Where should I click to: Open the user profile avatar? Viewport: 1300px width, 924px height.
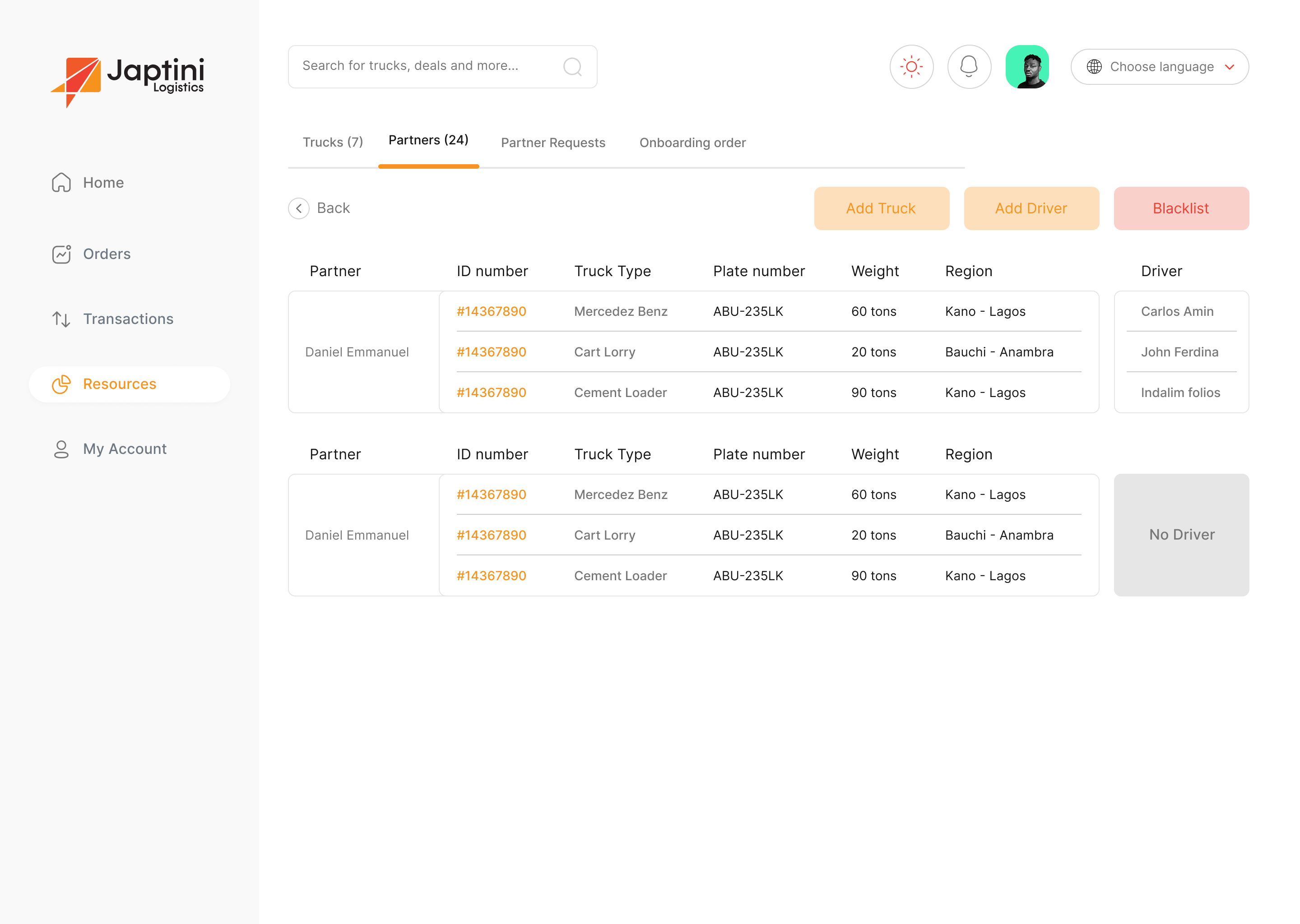point(1027,67)
